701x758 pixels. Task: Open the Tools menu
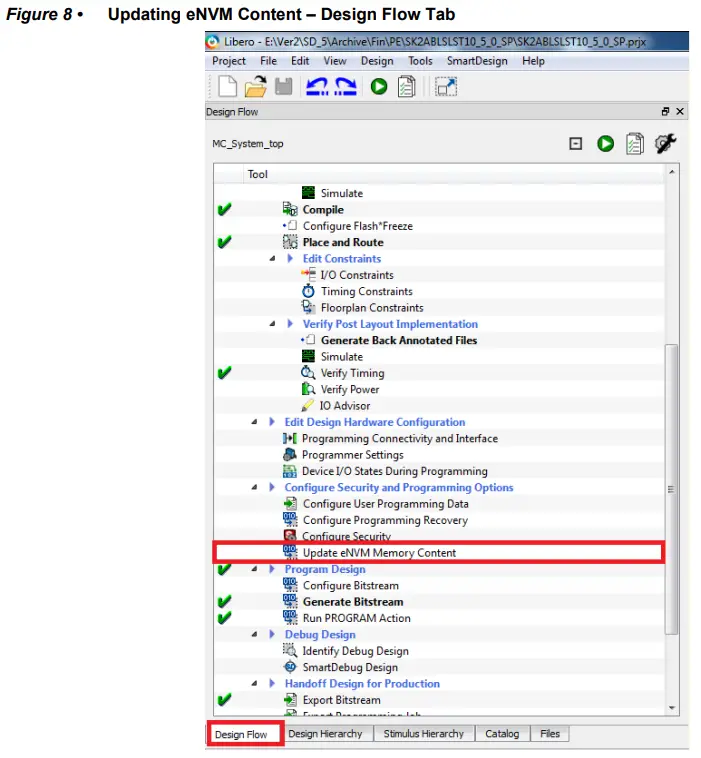pos(420,61)
